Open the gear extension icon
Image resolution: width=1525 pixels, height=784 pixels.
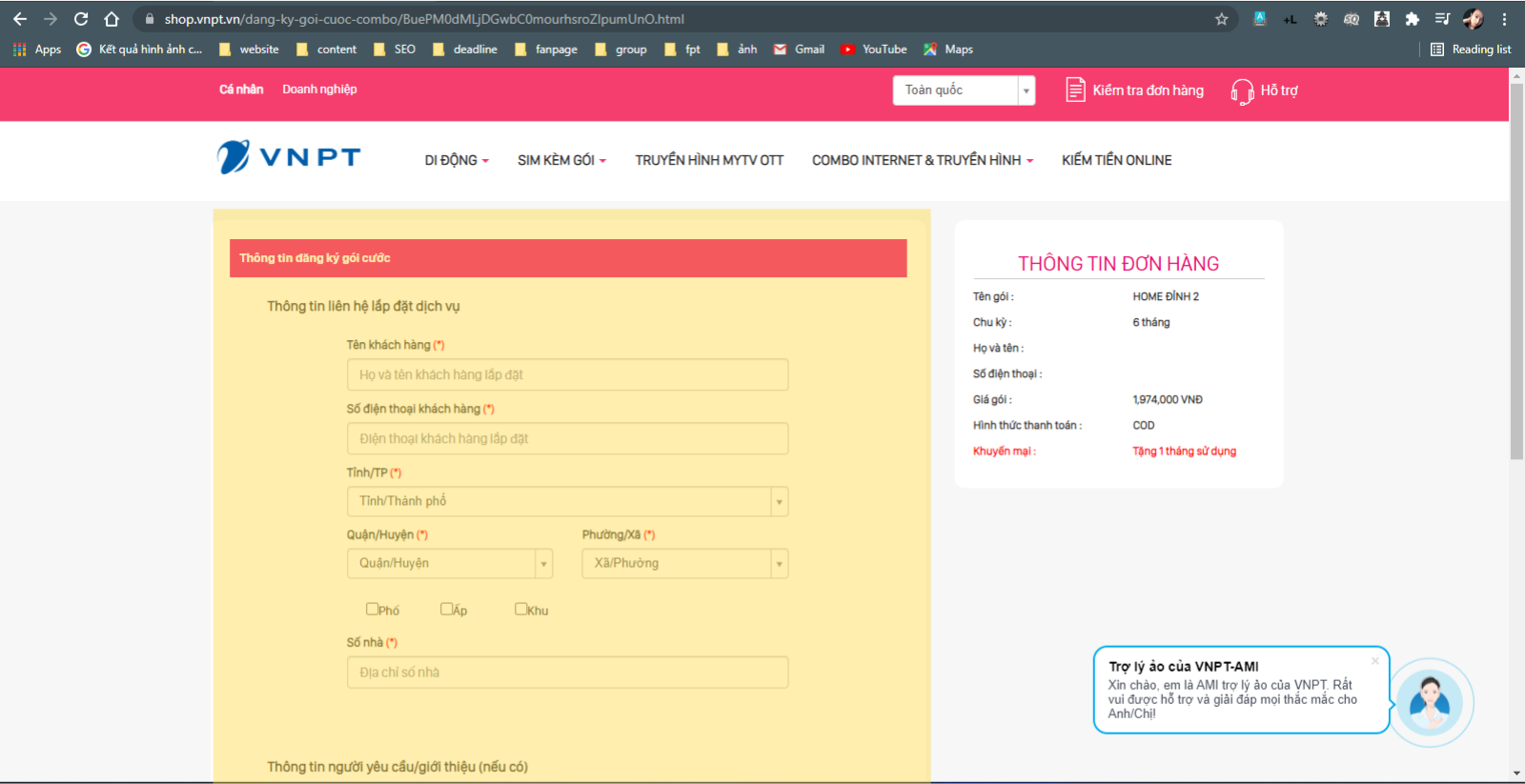[x=1320, y=19]
